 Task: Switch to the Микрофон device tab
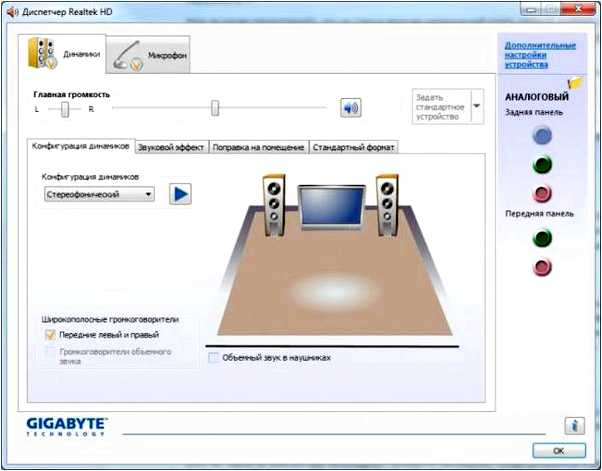pyautogui.click(x=149, y=55)
